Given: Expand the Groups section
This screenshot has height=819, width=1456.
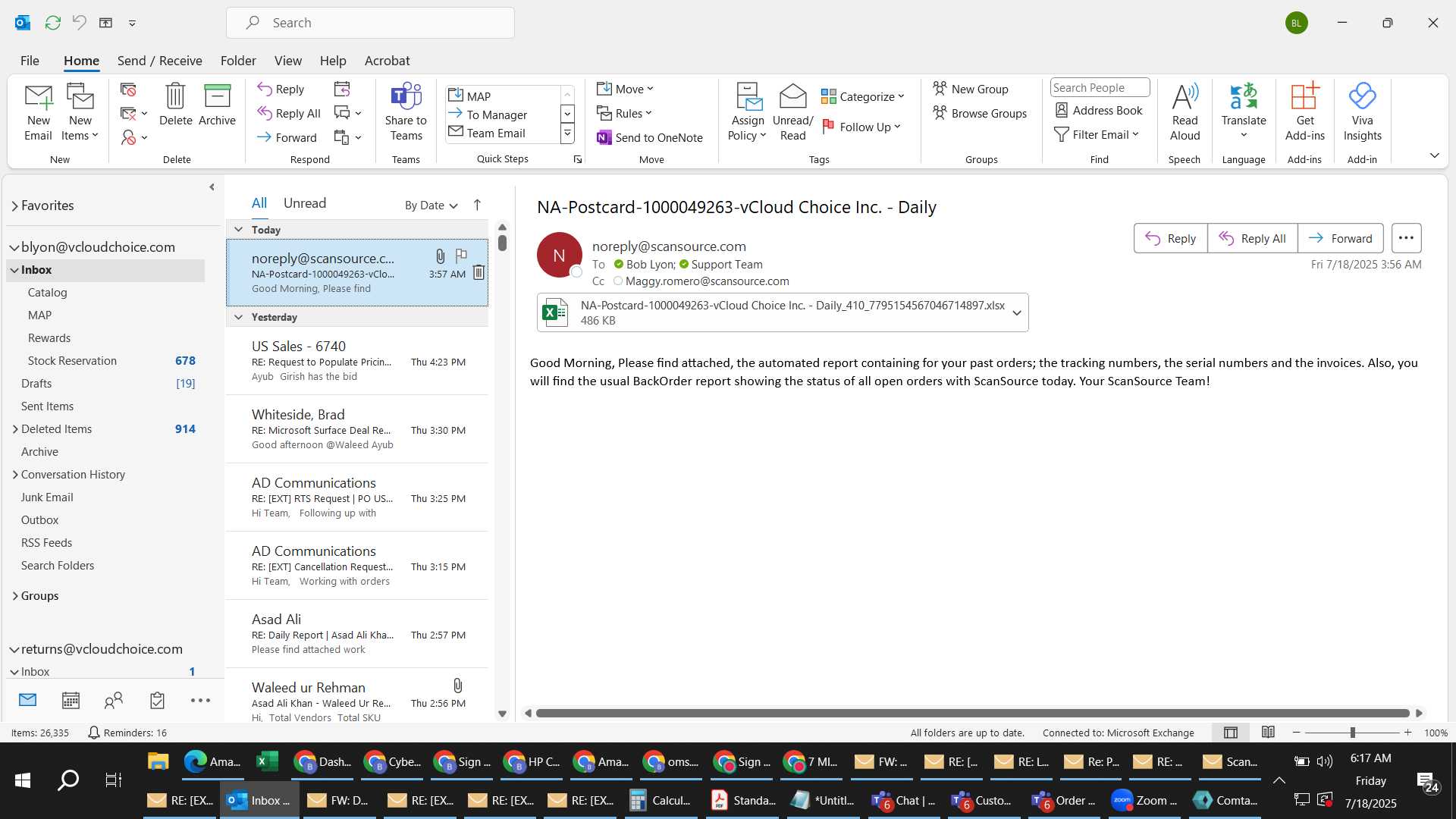Looking at the screenshot, I should (x=15, y=596).
